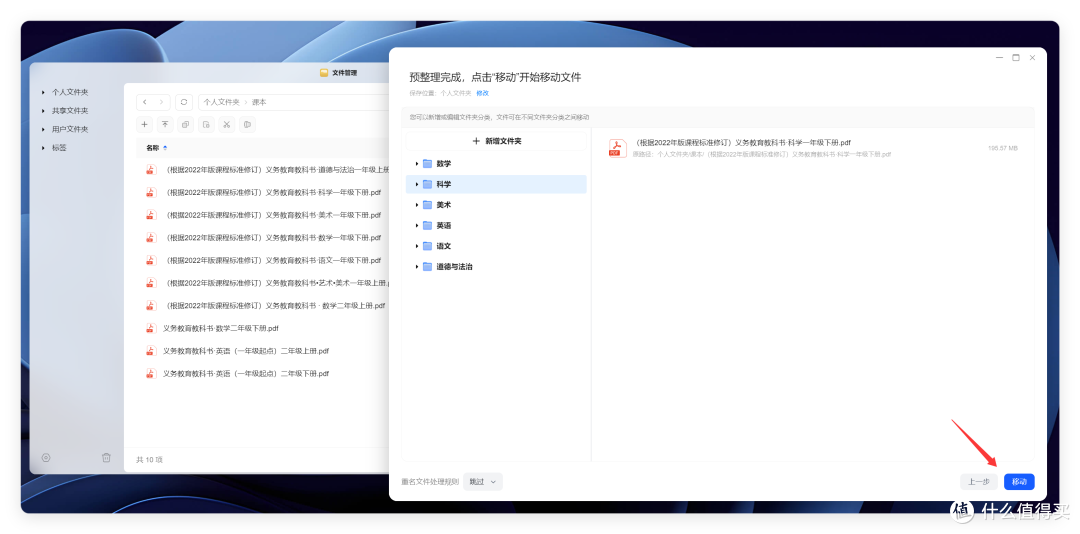Click the 美术 folder icon in dialog tree

[x=427, y=205]
